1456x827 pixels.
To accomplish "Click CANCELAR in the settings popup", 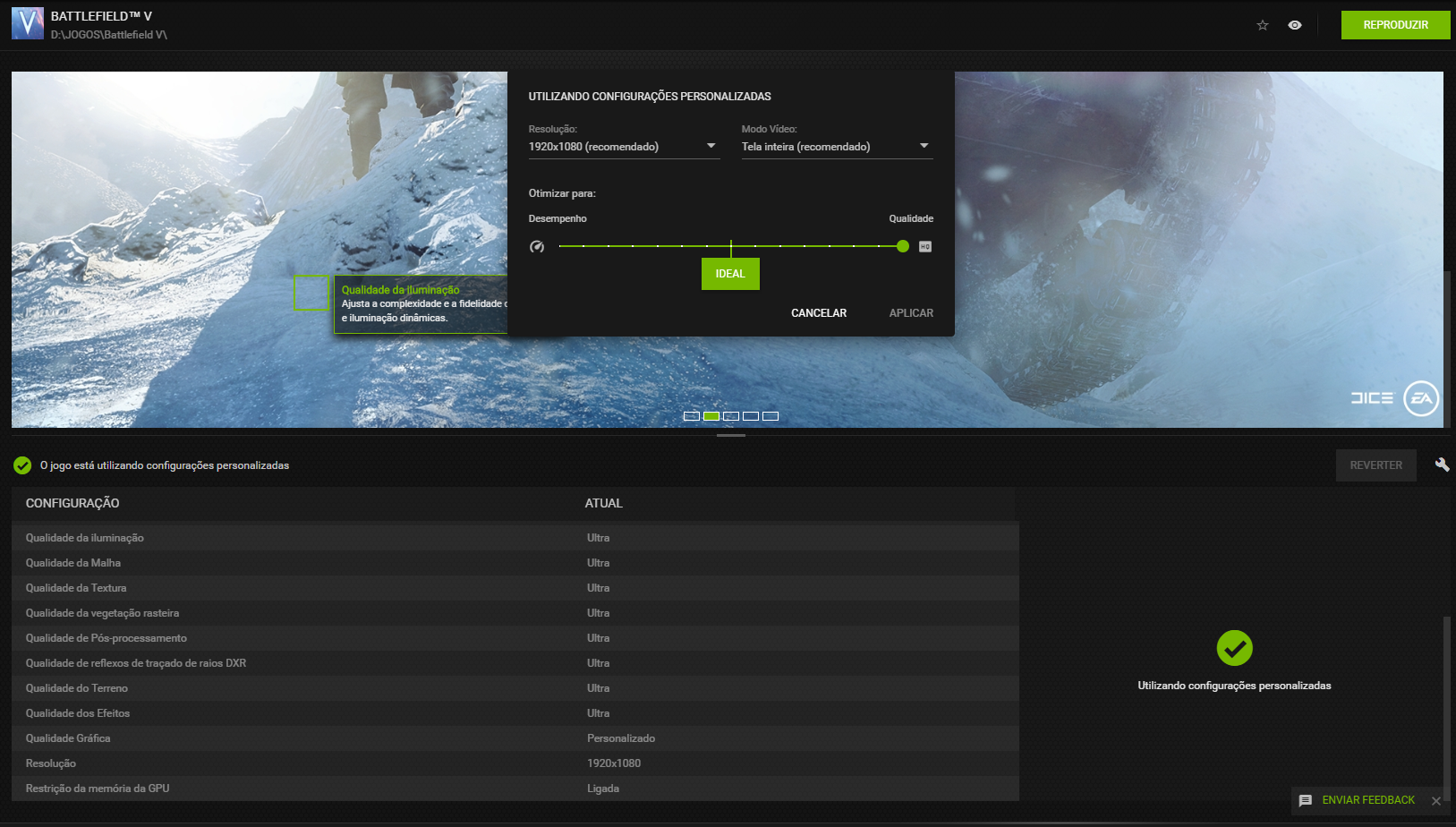I will 819,313.
